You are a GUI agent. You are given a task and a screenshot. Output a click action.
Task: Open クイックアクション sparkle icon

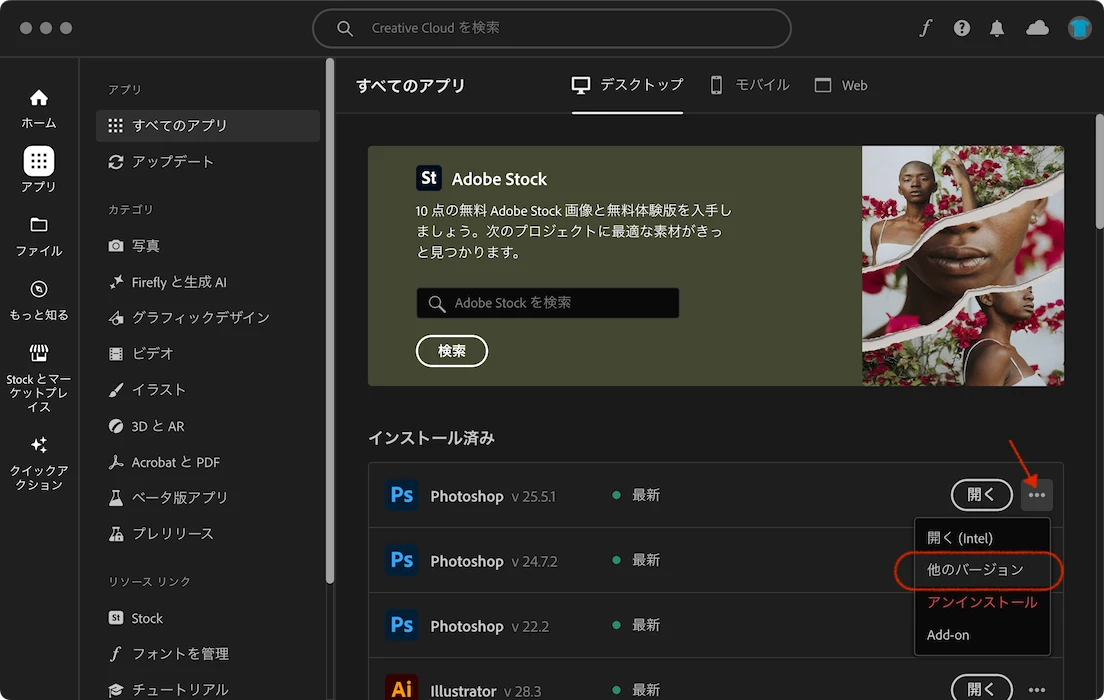(x=39, y=445)
